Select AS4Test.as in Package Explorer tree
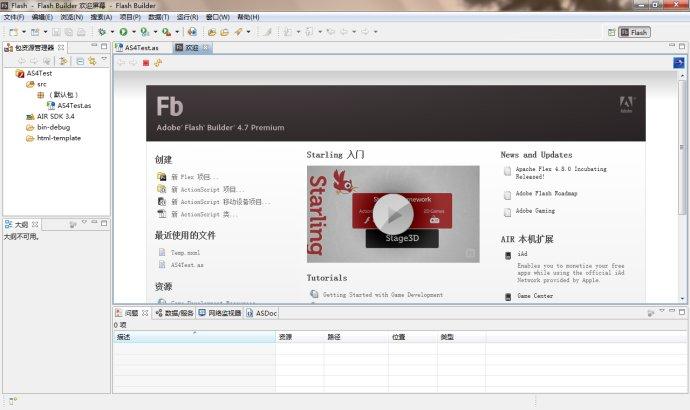Screen dimensions: 690x410 click(69, 106)
